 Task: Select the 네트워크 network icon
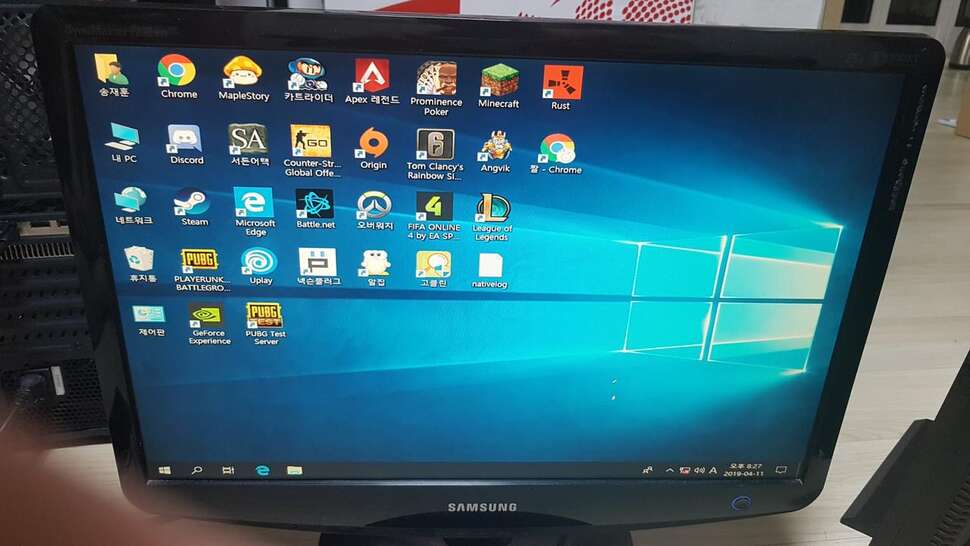tap(132, 205)
